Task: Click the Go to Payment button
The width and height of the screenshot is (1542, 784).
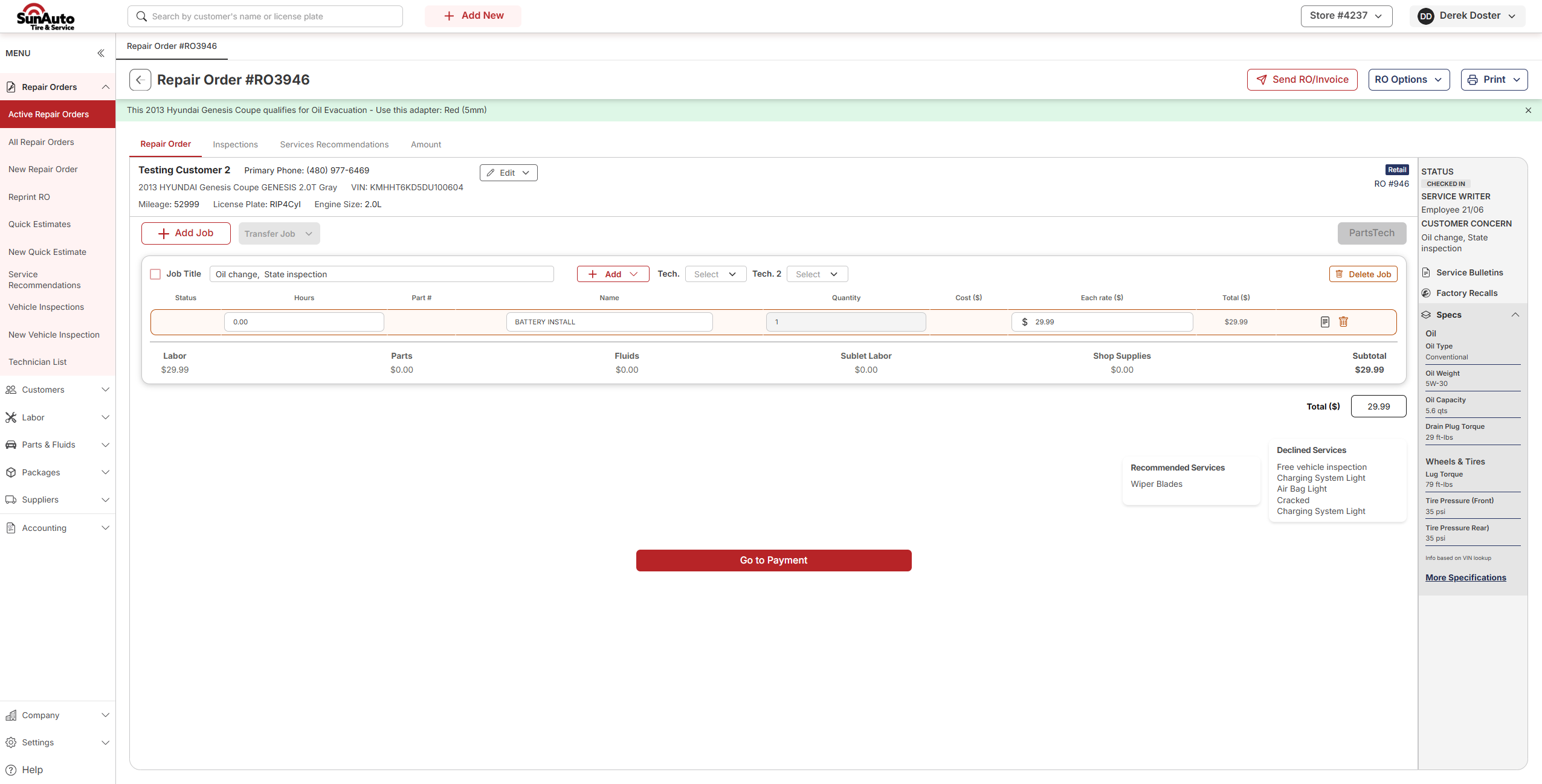Action: [773, 561]
